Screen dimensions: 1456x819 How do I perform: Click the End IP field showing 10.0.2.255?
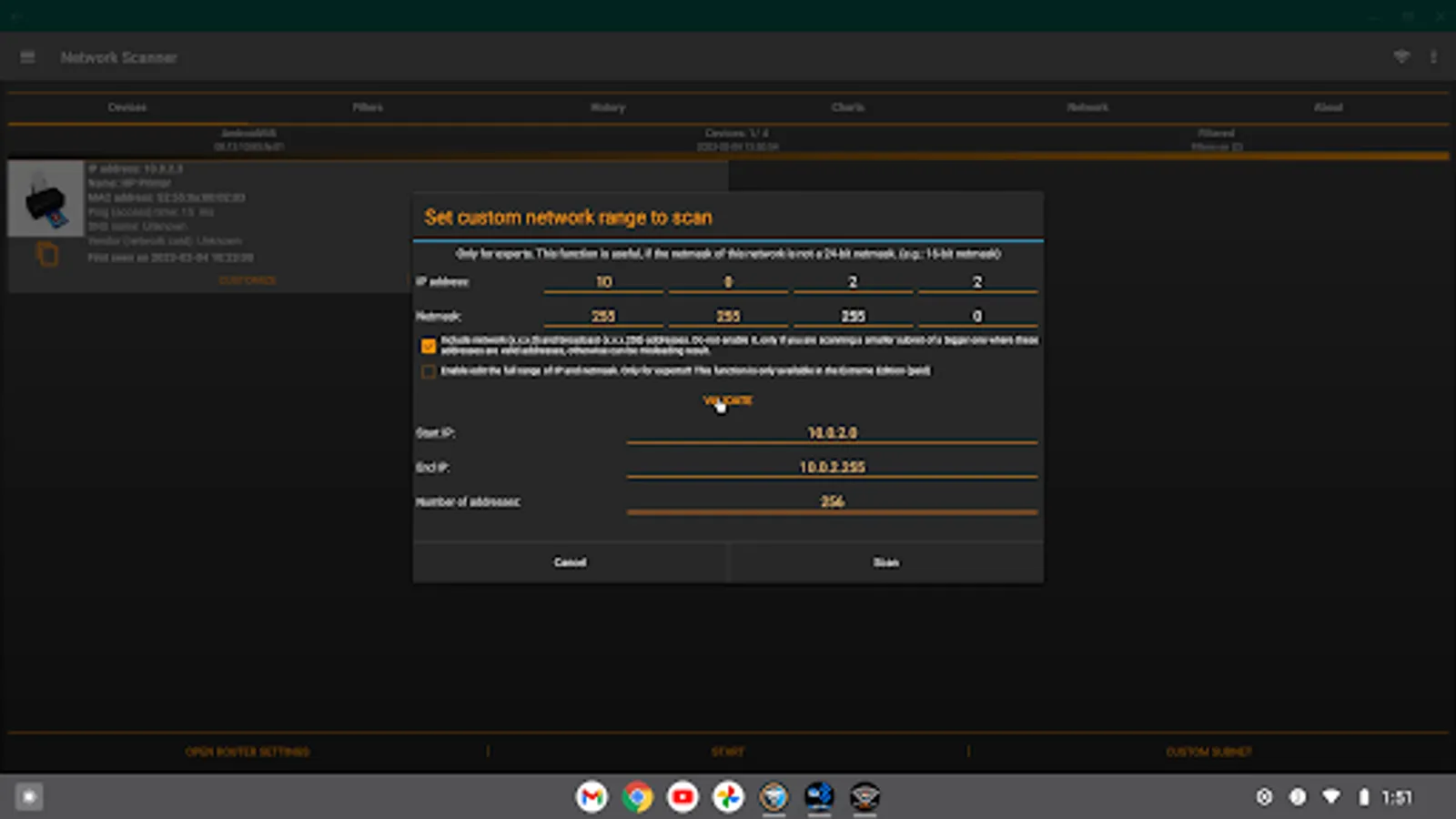tap(832, 467)
